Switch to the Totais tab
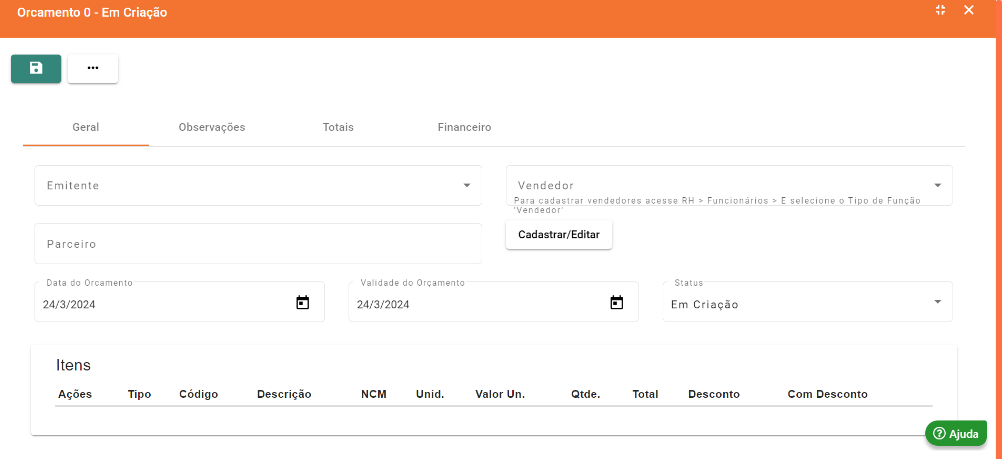 coord(338,128)
